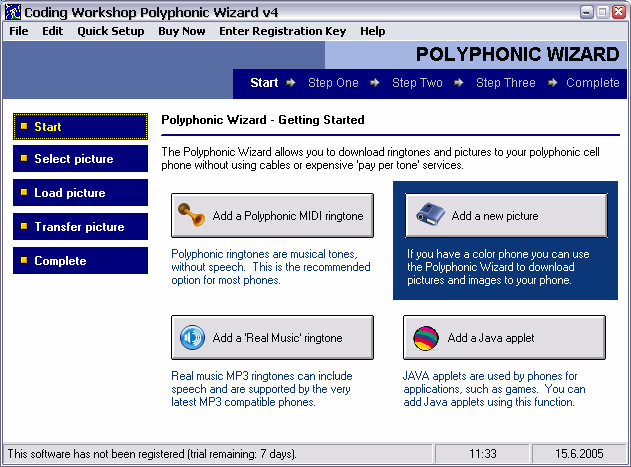Click Complete in the top progress bar

[x=593, y=83]
